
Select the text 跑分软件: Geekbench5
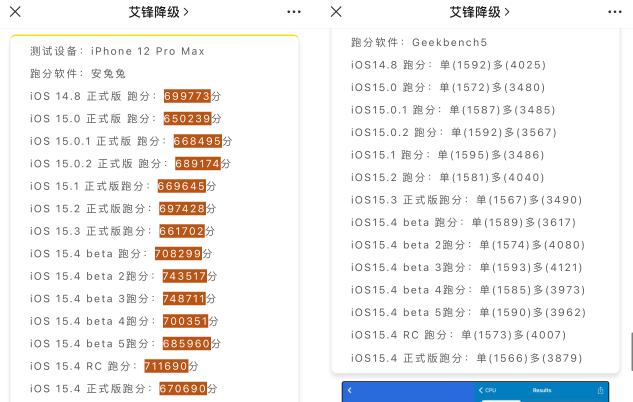[x=419, y=42]
